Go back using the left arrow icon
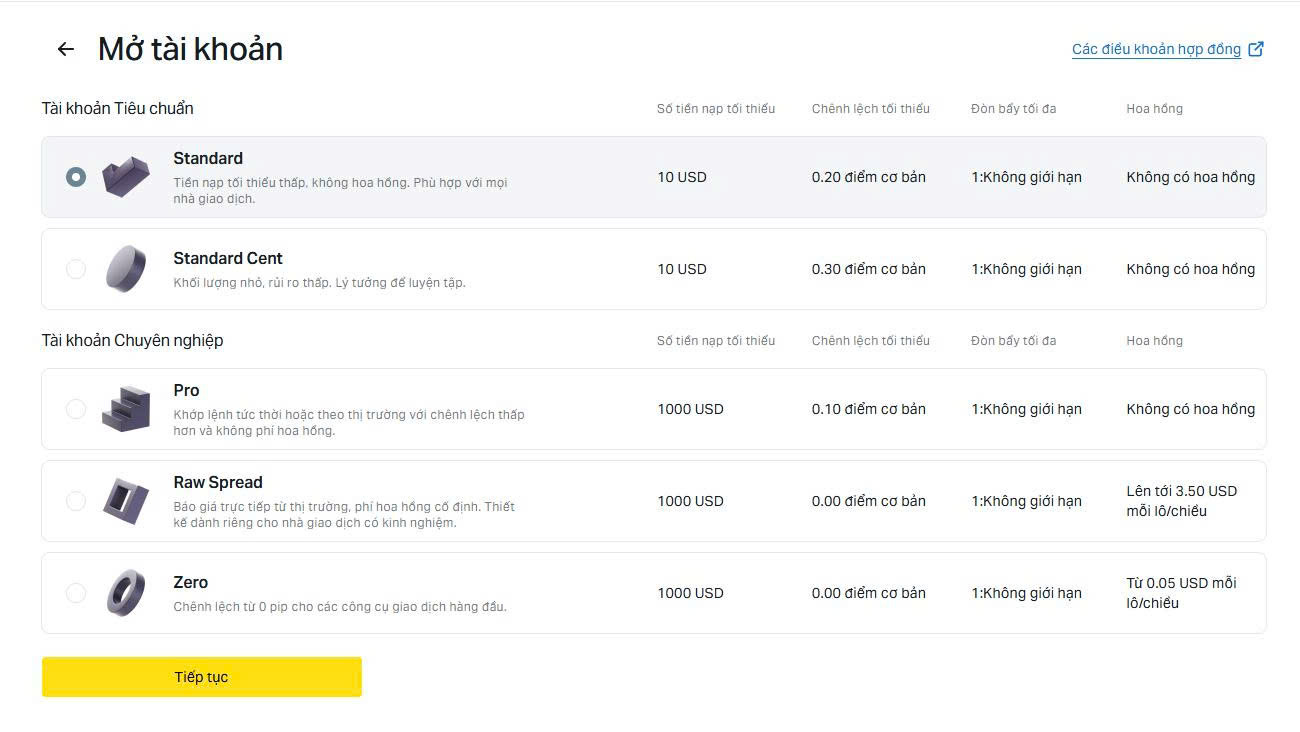The image size is (1300, 732). coord(66,49)
